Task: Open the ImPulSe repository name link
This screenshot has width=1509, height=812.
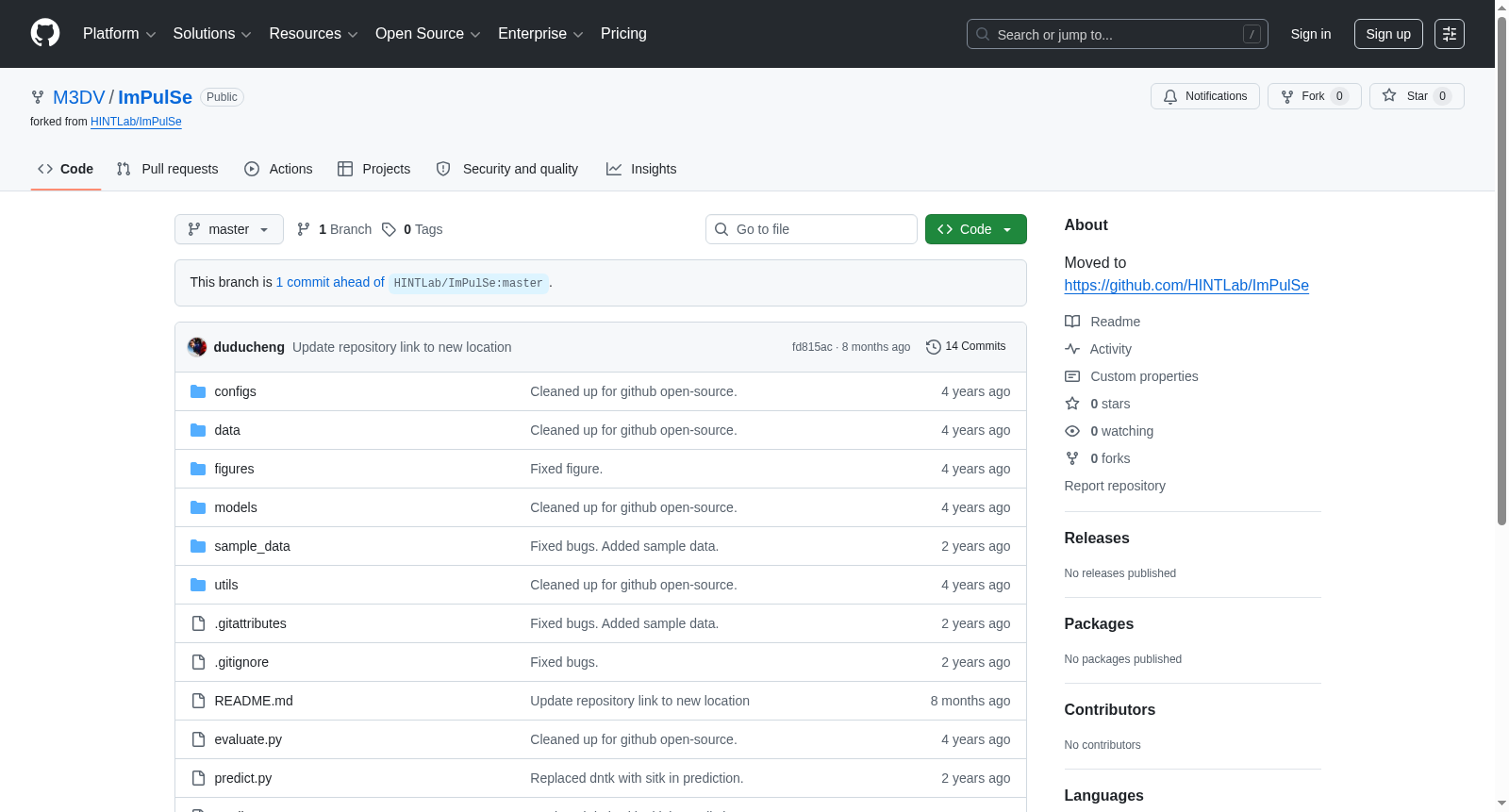Action: pyautogui.click(x=155, y=97)
